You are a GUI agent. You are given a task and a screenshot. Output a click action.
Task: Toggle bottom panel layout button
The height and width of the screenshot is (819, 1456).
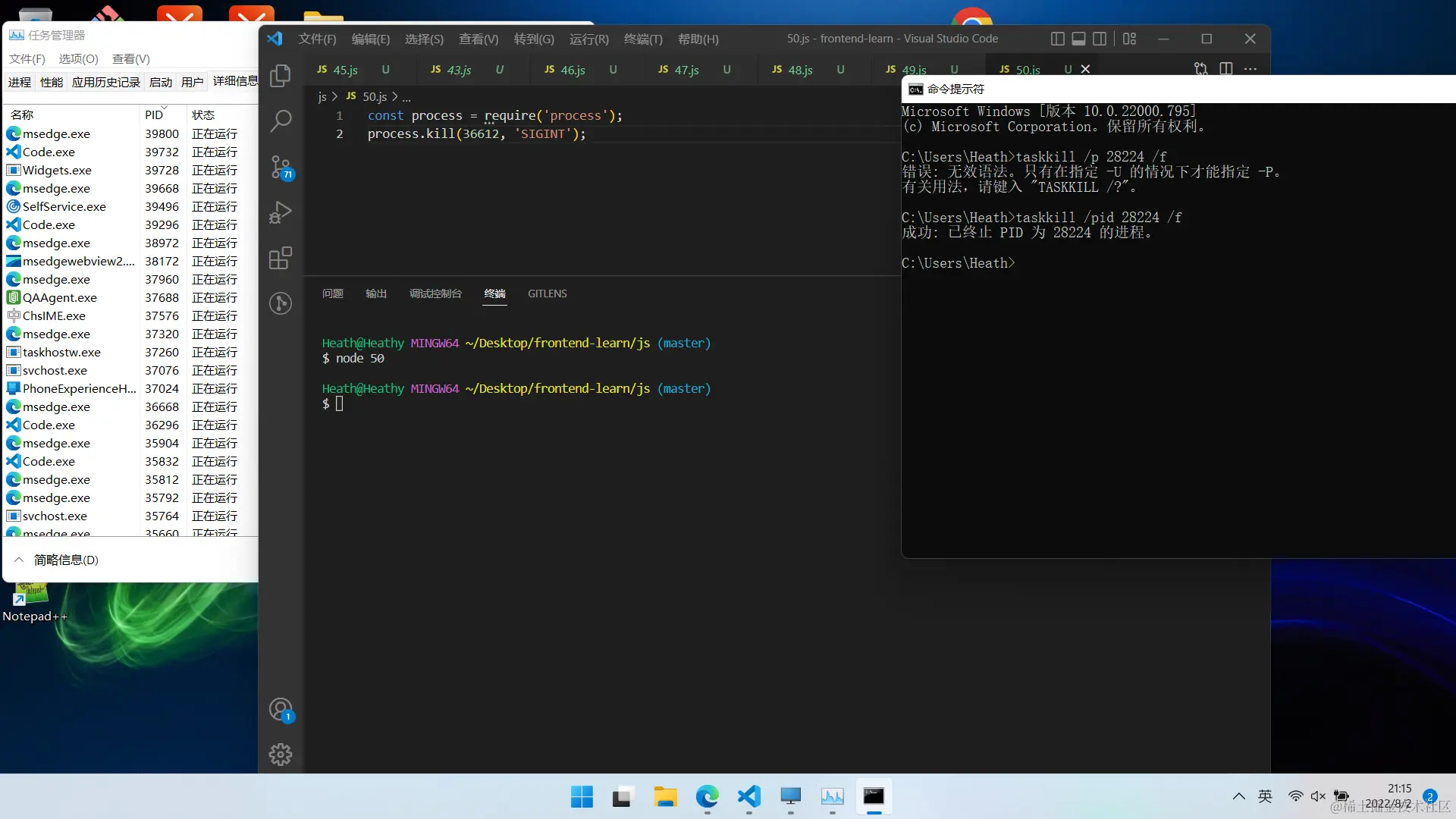(1078, 39)
